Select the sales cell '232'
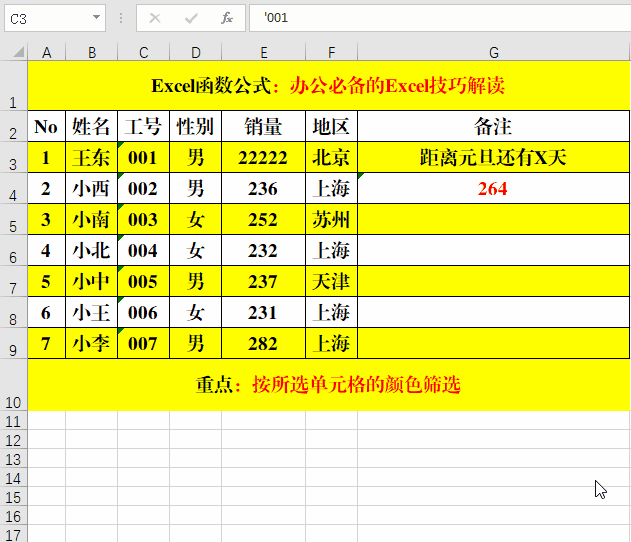This screenshot has width=631, height=542. tap(263, 250)
